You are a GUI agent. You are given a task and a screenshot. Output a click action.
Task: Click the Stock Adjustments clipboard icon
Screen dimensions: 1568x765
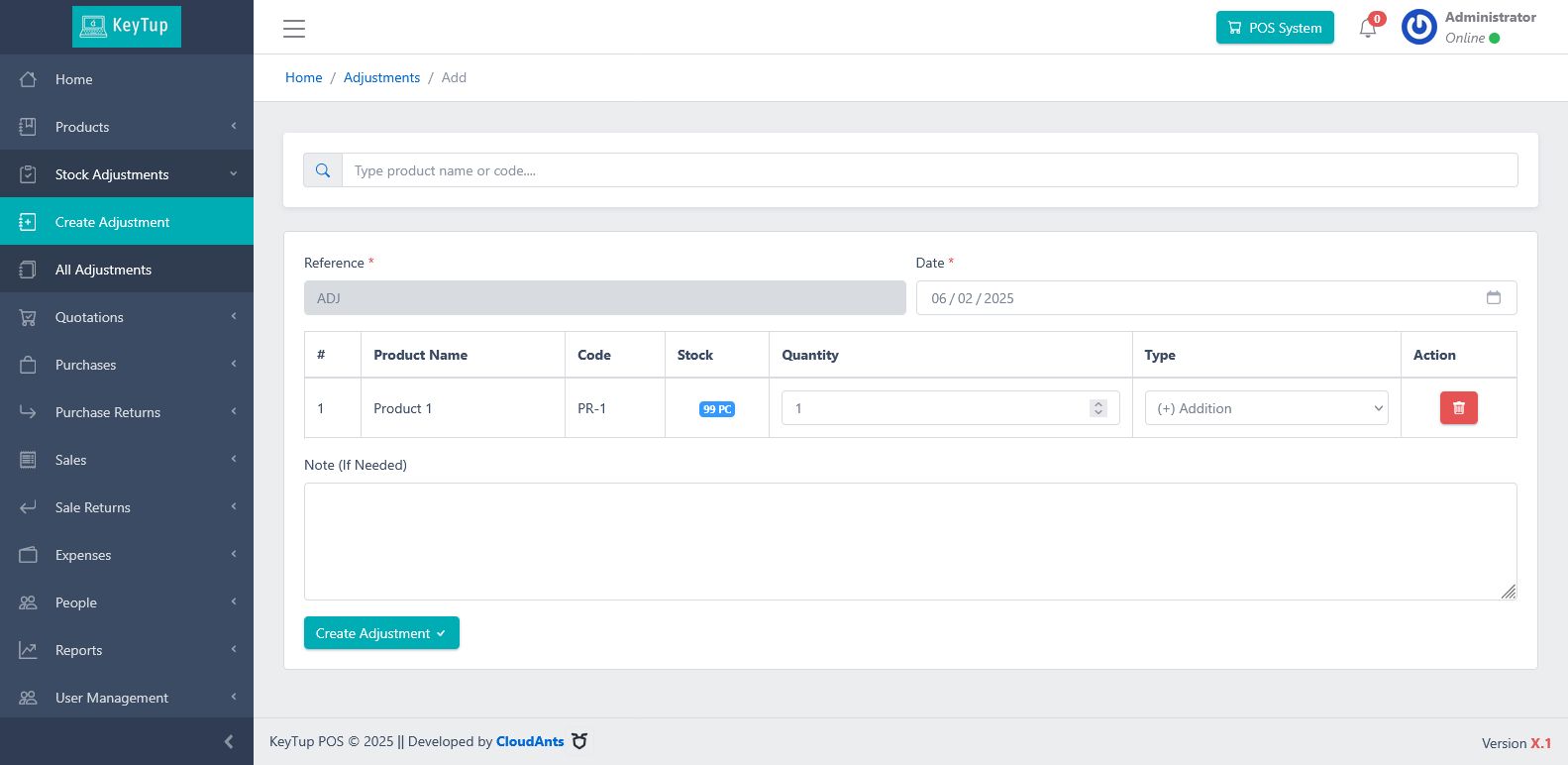[x=28, y=174]
